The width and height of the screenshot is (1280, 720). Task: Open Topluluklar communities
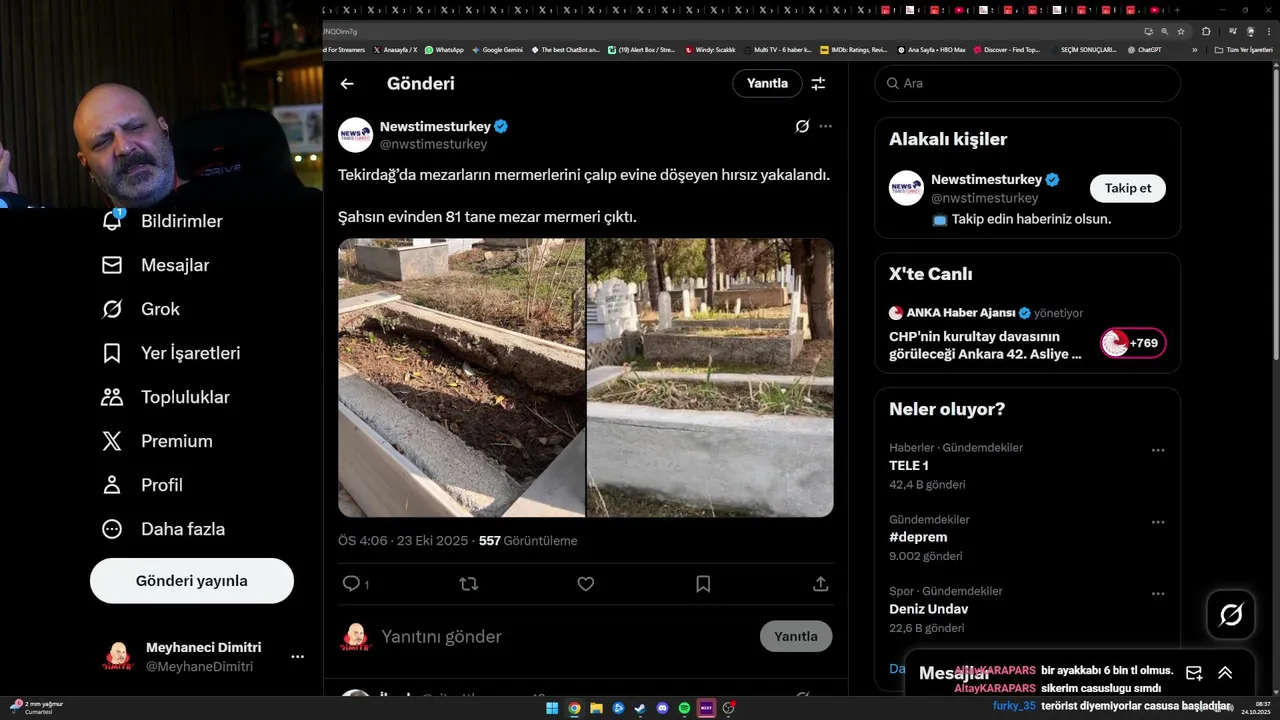point(166,397)
